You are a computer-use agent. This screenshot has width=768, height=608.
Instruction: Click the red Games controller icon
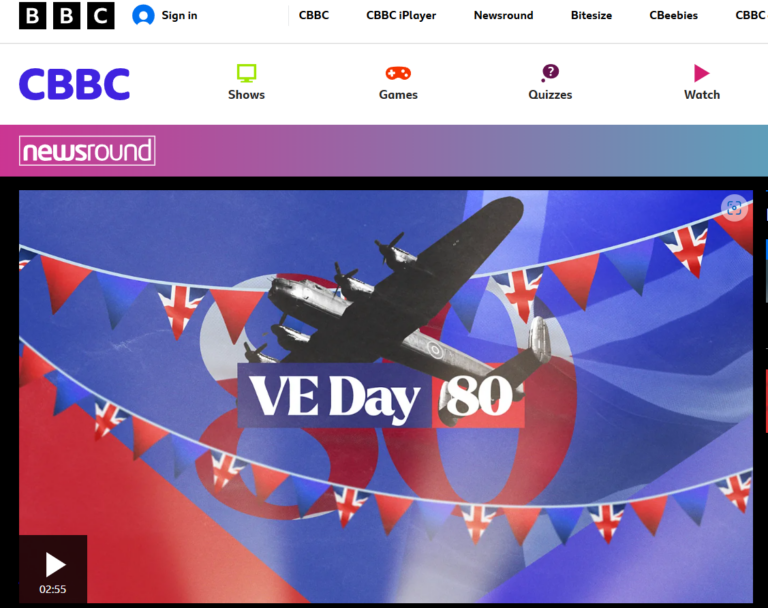[398, 73]
